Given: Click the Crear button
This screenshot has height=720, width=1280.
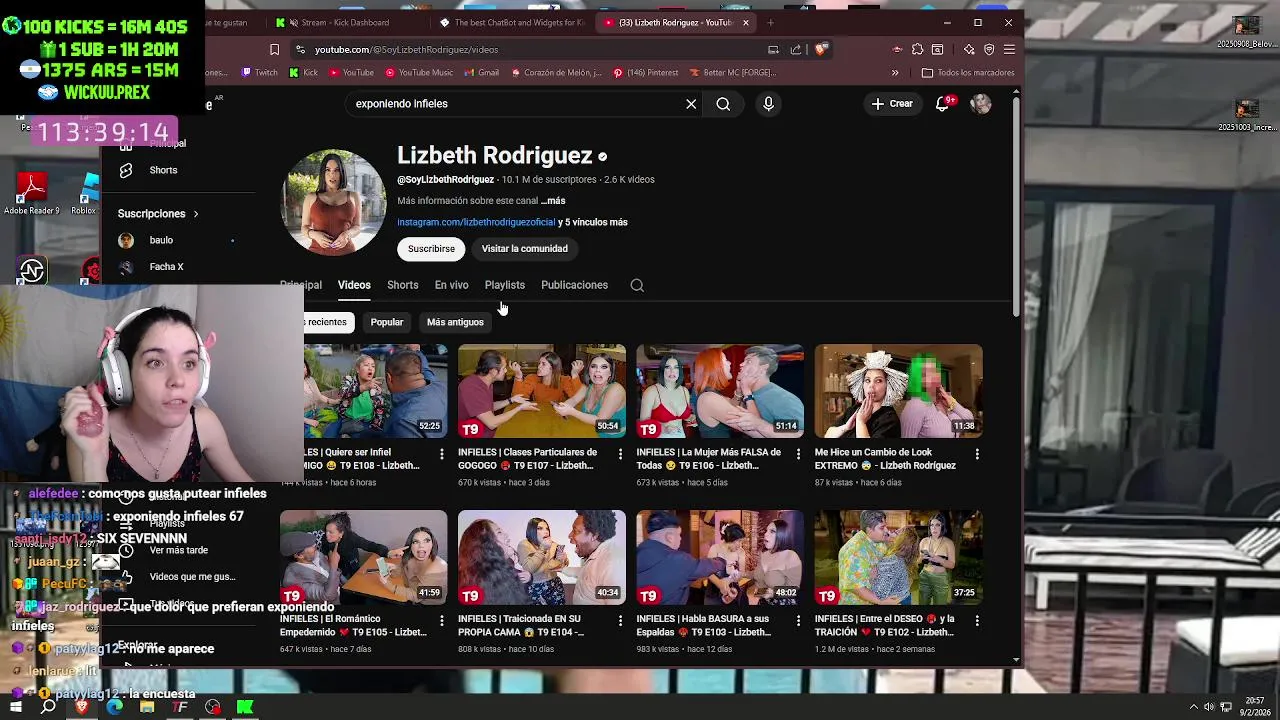Looking at the screenshot, I should tap(892, 104).
